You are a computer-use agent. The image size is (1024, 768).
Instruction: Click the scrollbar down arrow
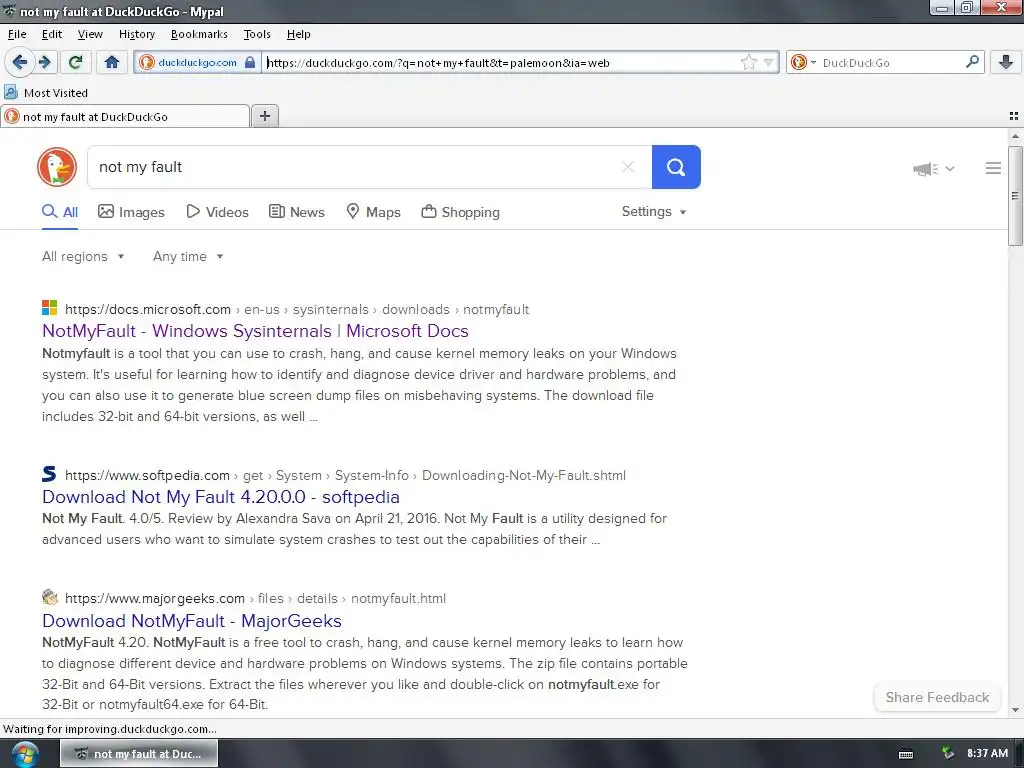(x=1015, y=710)
